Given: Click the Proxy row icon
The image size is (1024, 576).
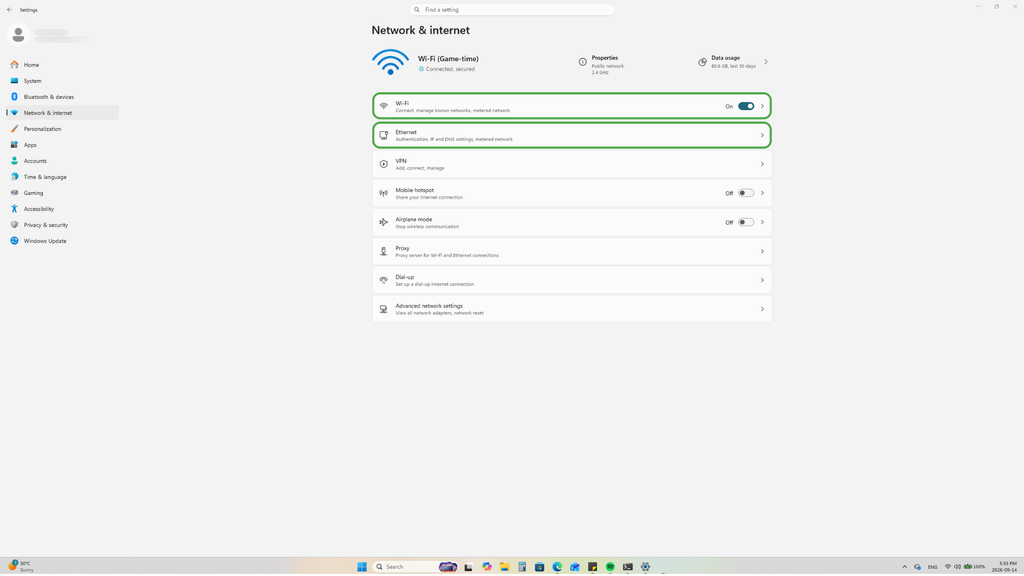Looking at the screenshot, I should [x=383, y=251].
